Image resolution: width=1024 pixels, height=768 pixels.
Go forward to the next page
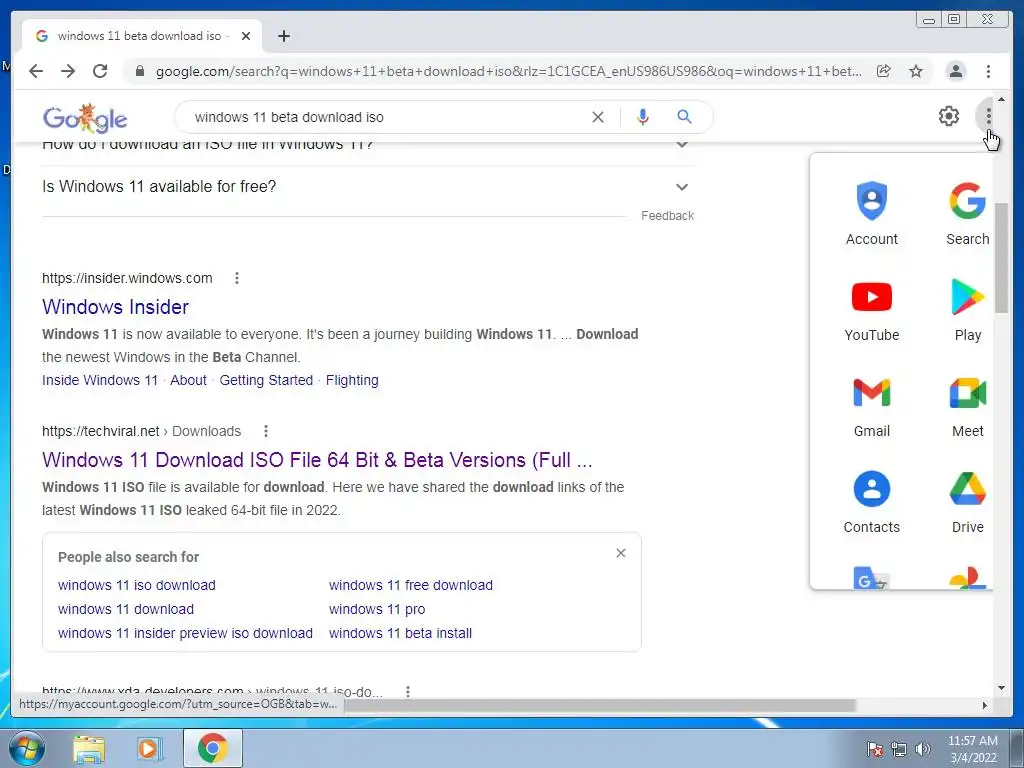pos(68,71)
